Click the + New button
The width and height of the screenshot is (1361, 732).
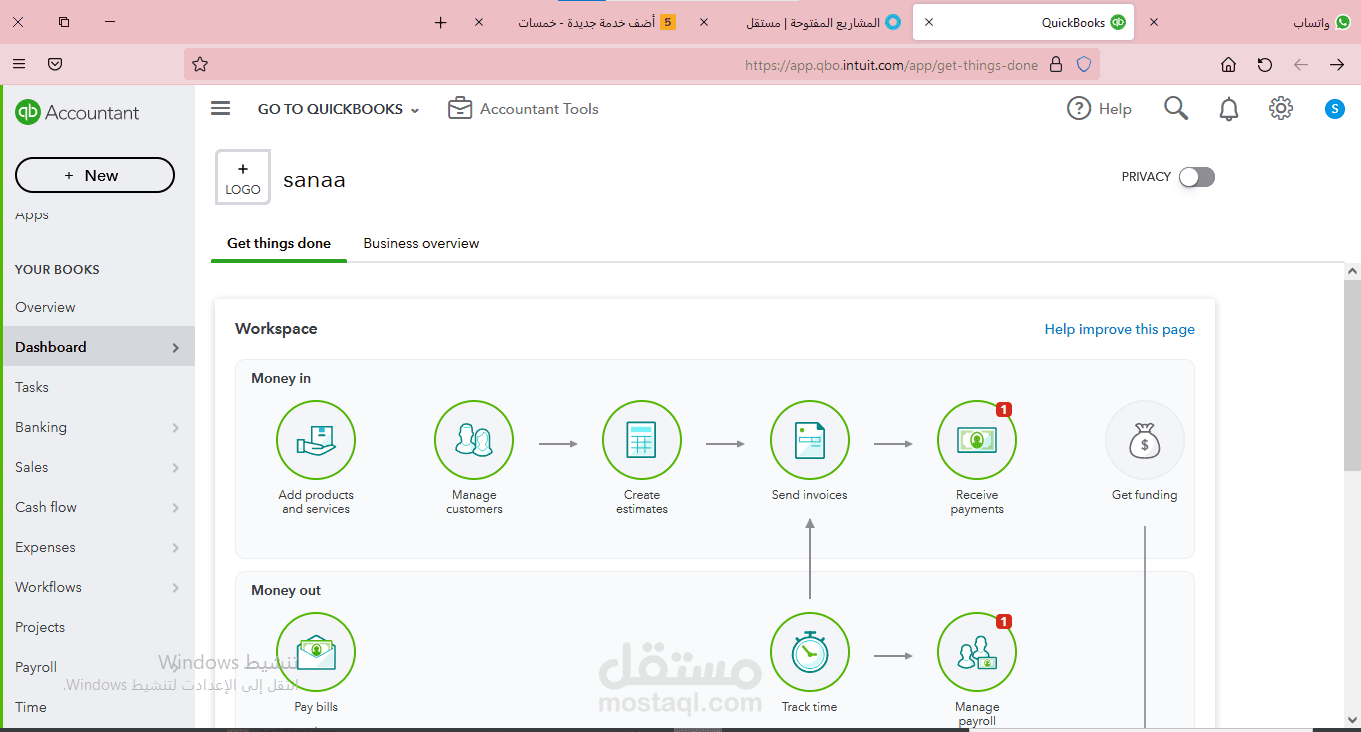[x=95, y=175]
